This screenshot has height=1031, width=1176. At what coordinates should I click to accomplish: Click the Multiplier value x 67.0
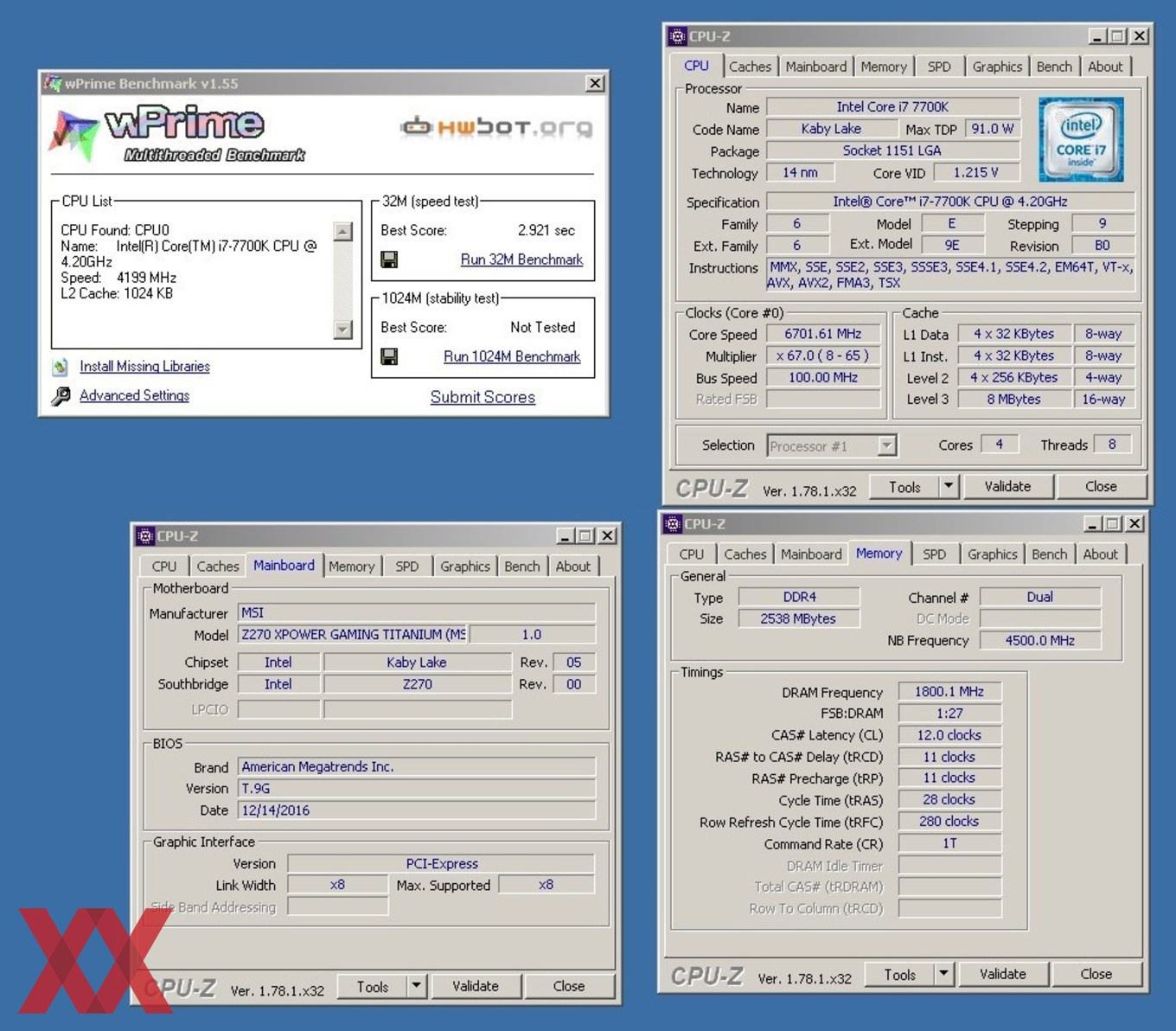823,355
